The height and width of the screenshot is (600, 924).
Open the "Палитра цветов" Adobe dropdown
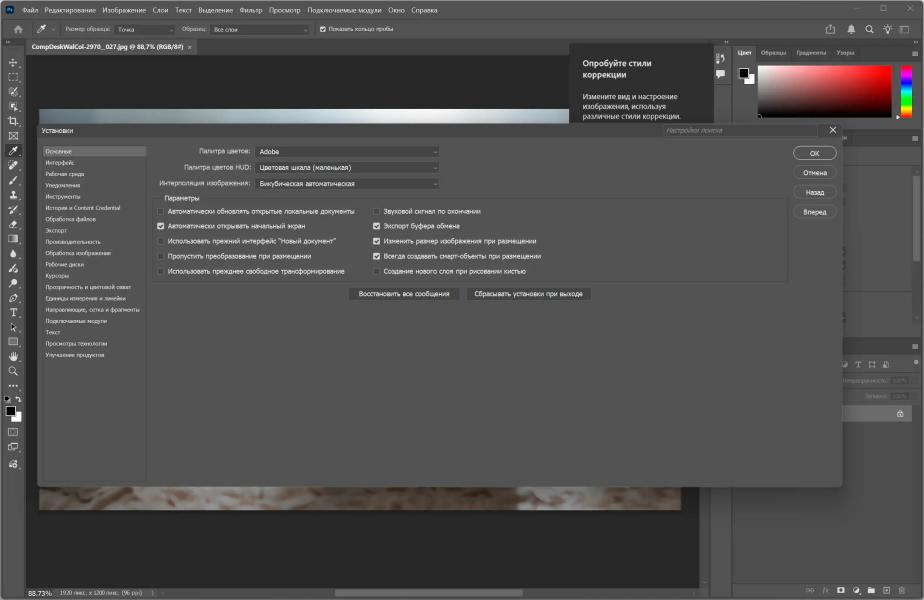click(x=347, y=151)
